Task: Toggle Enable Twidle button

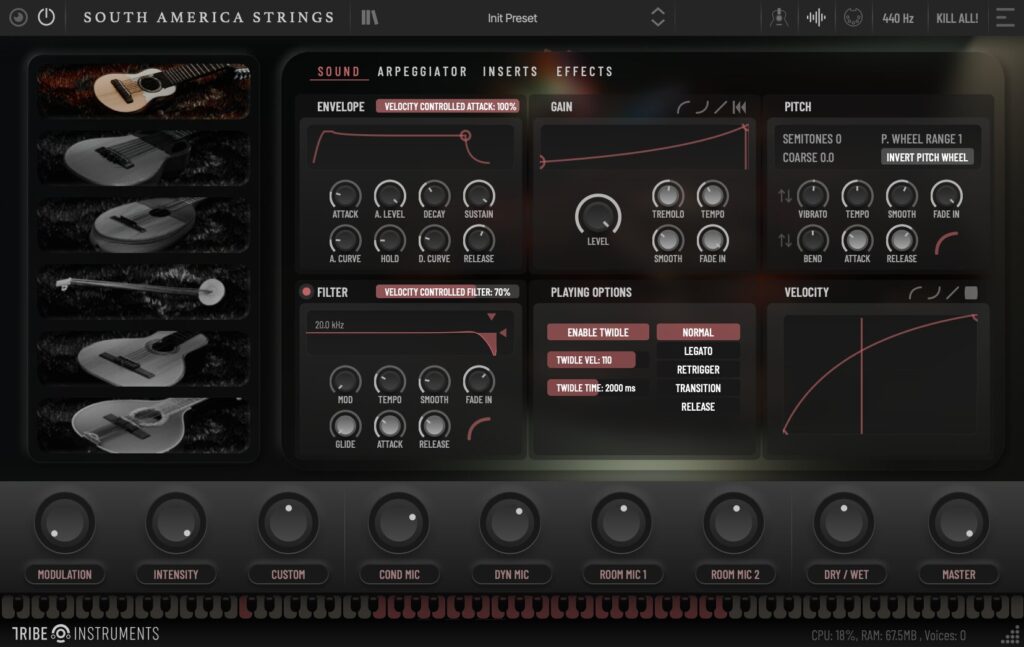Action: 598,332
